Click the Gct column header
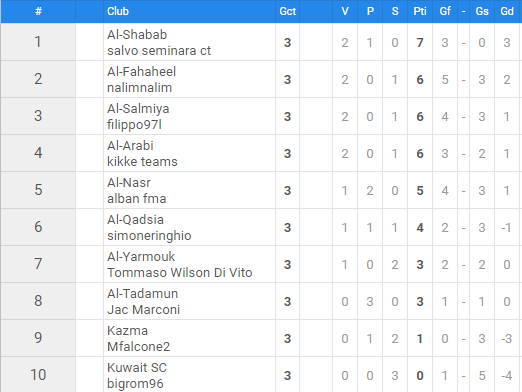522x392 pixels. pos(287,11)
